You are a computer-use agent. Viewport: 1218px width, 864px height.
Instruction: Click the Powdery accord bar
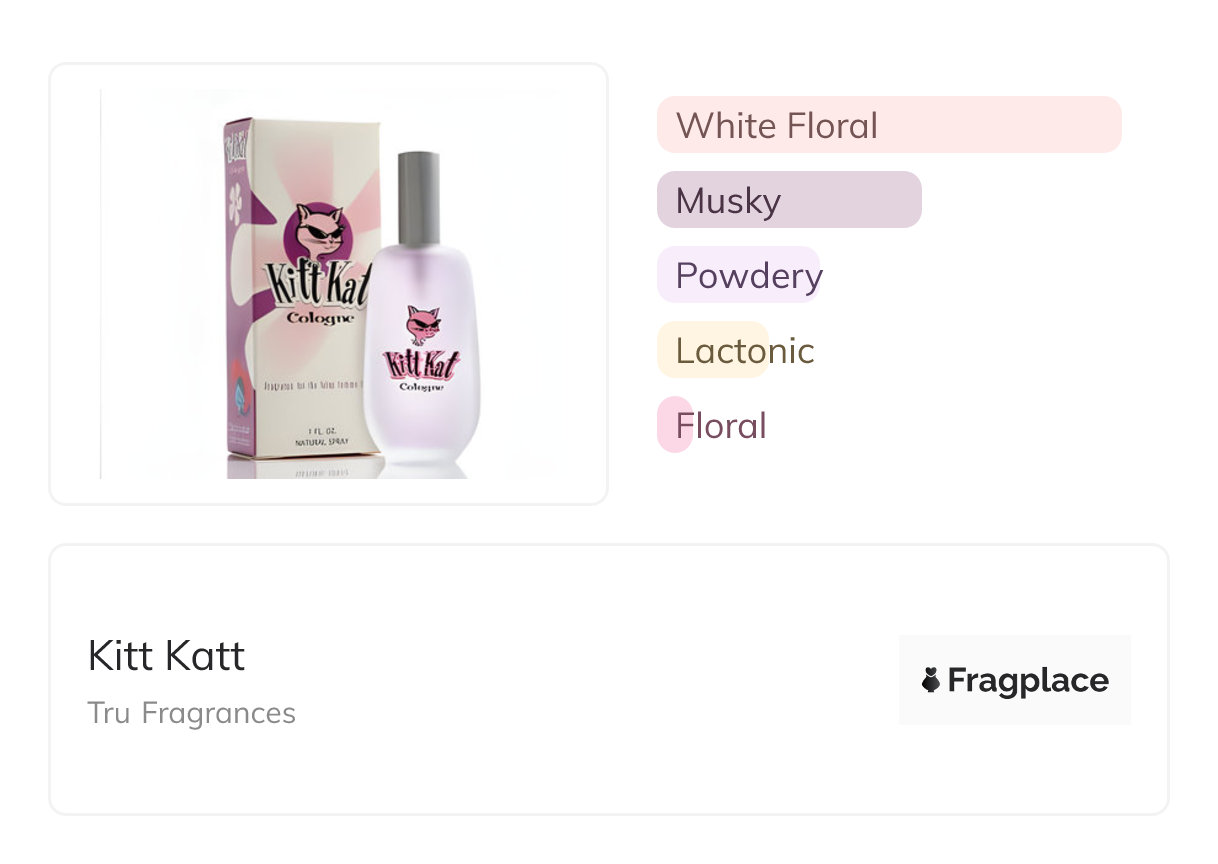[738, 275]
